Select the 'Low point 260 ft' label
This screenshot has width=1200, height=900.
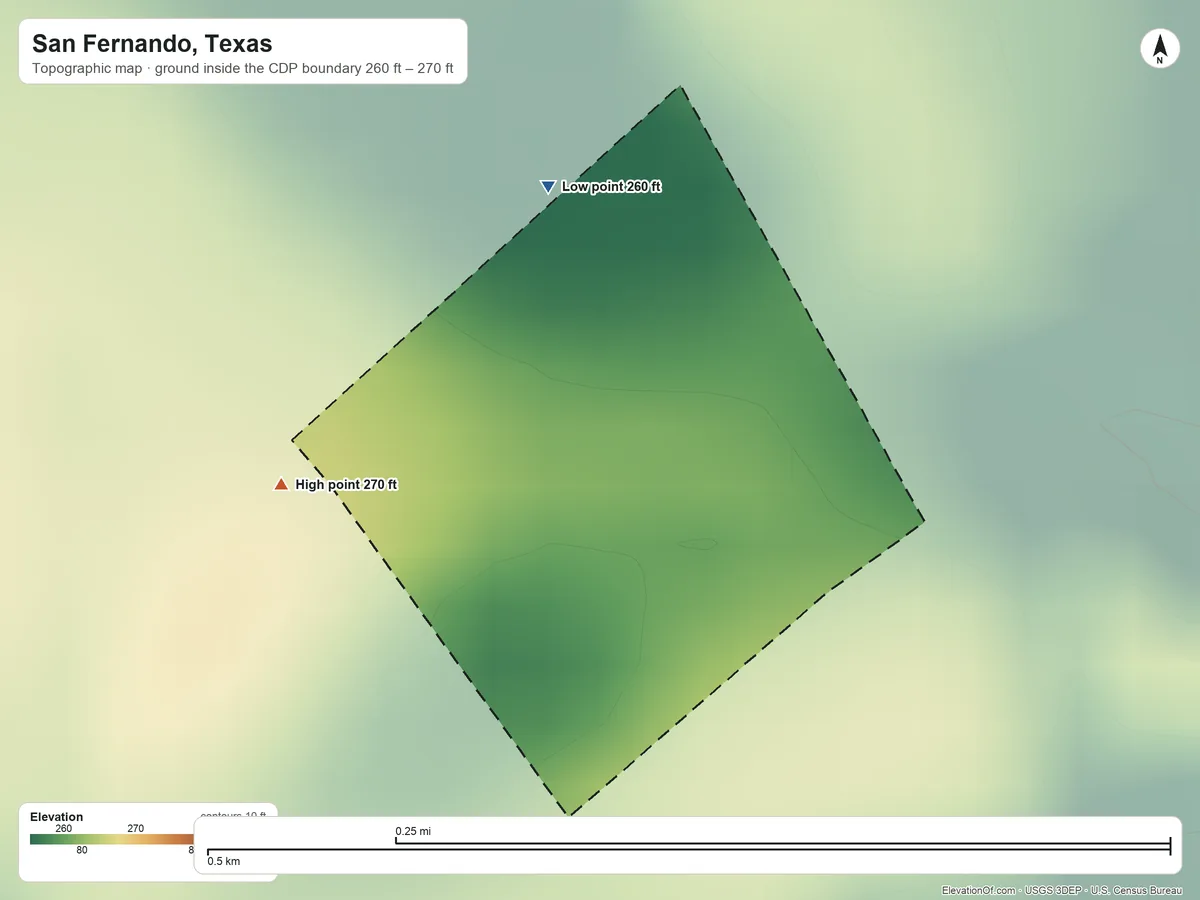[611, 187]
